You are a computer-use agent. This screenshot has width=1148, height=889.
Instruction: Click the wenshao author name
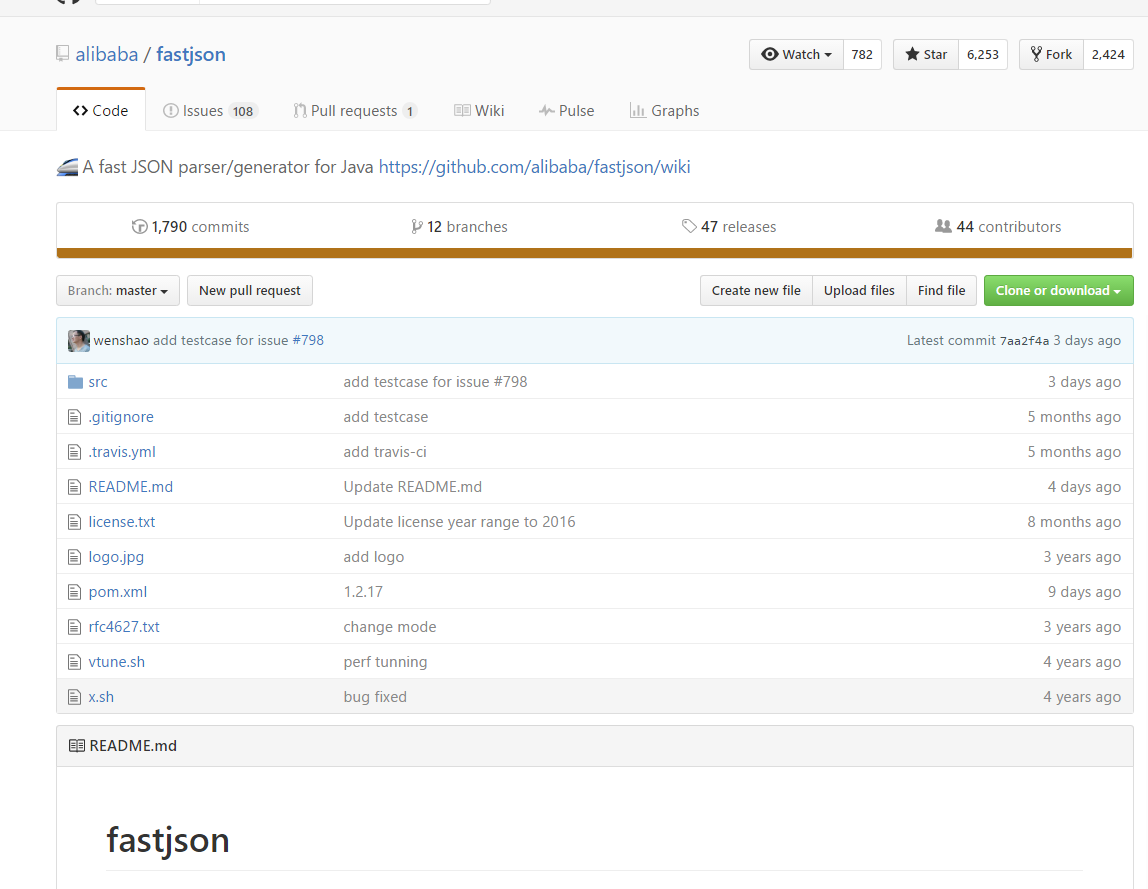coord(121,341)
